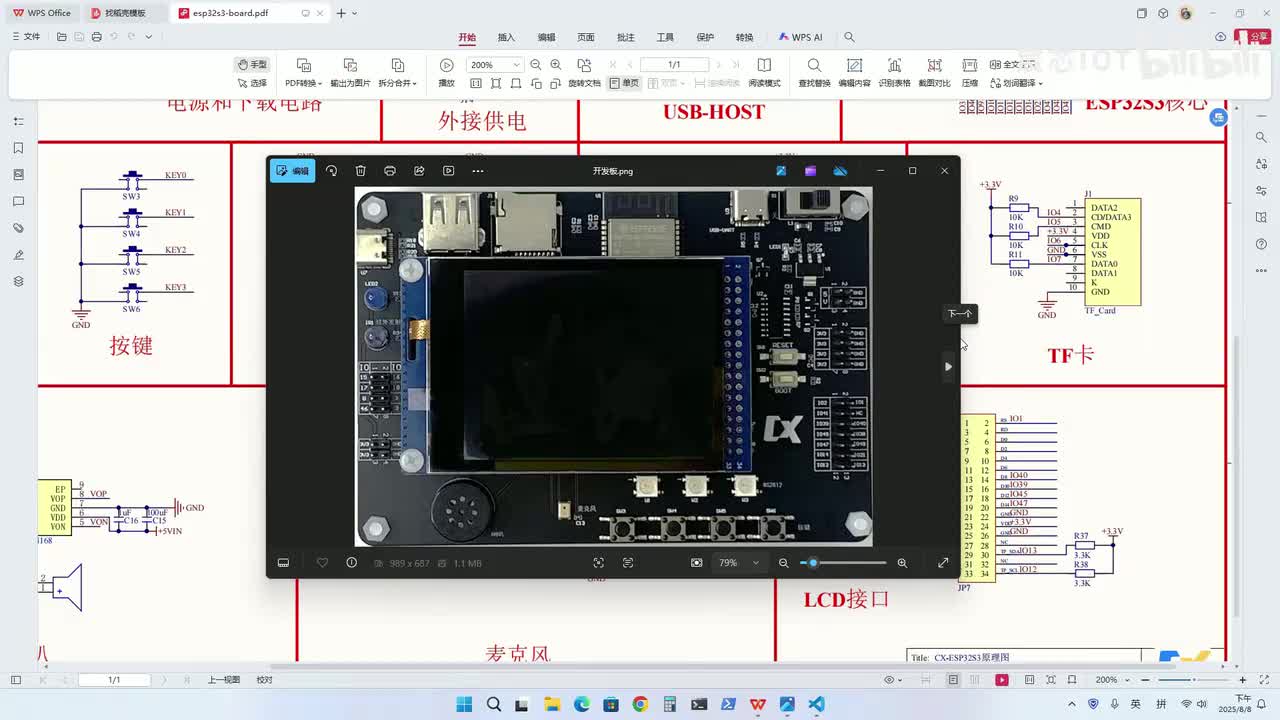Start slideshow in Photos viewer
The width and height of the screenshot is (1280, 720).
tap(448, 171)
